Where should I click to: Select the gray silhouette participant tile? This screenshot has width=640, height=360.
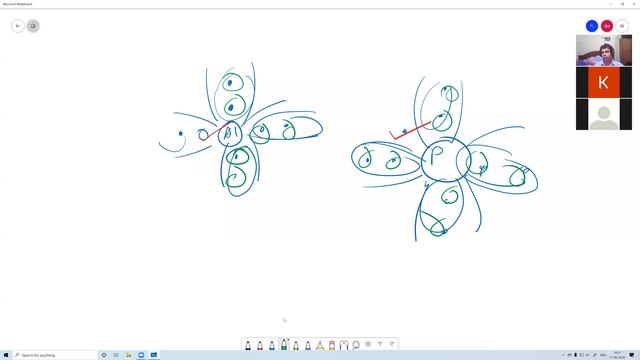point(604,114)
